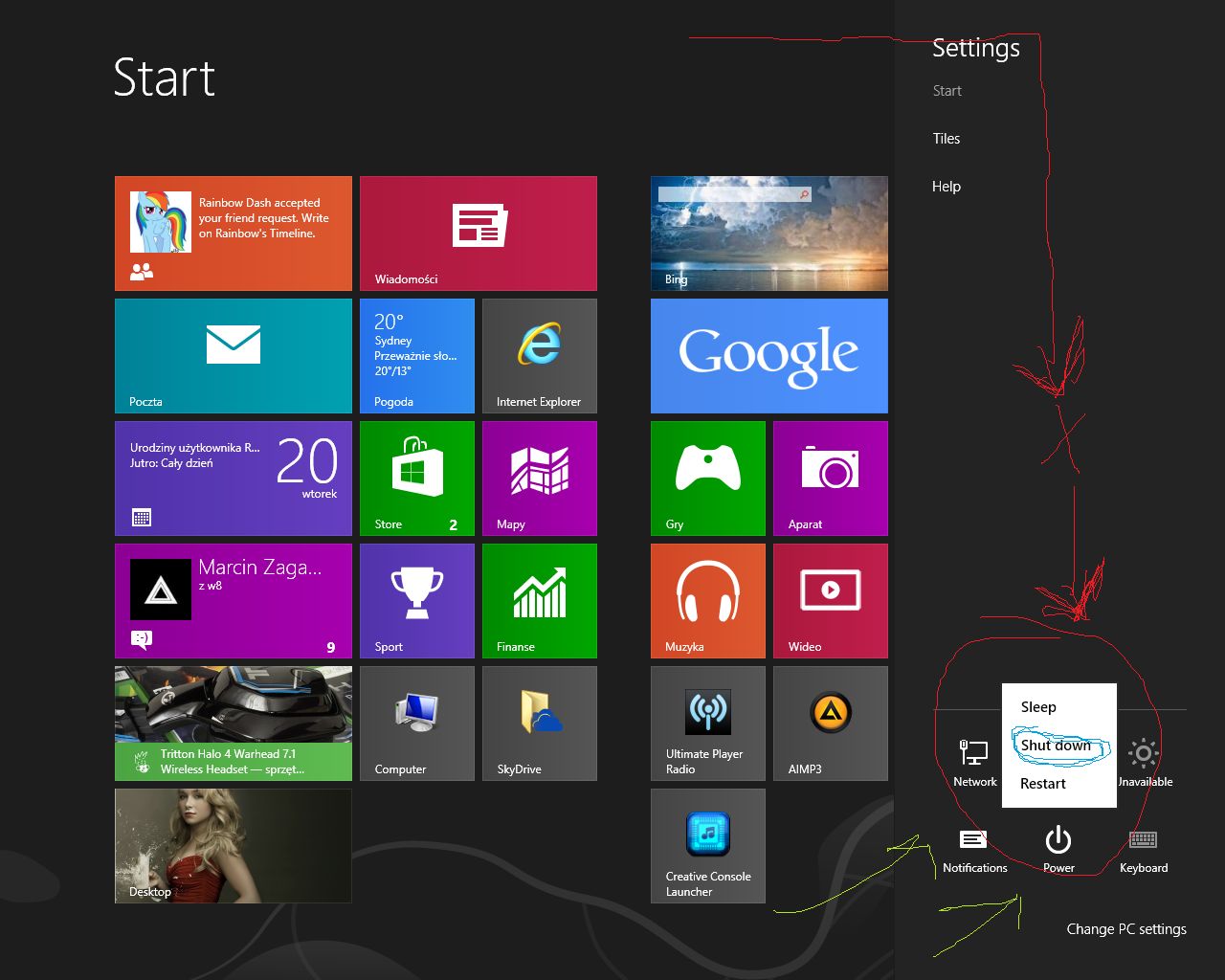Launch the AIMP3 tile
Viewport: 1225px width, 980px height.
tap(831, 724)
